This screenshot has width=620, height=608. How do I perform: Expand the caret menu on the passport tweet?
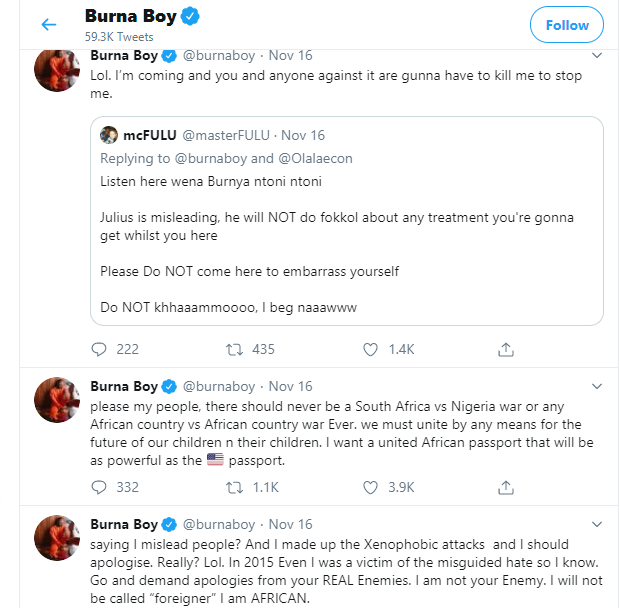click(x=597, y=386)
